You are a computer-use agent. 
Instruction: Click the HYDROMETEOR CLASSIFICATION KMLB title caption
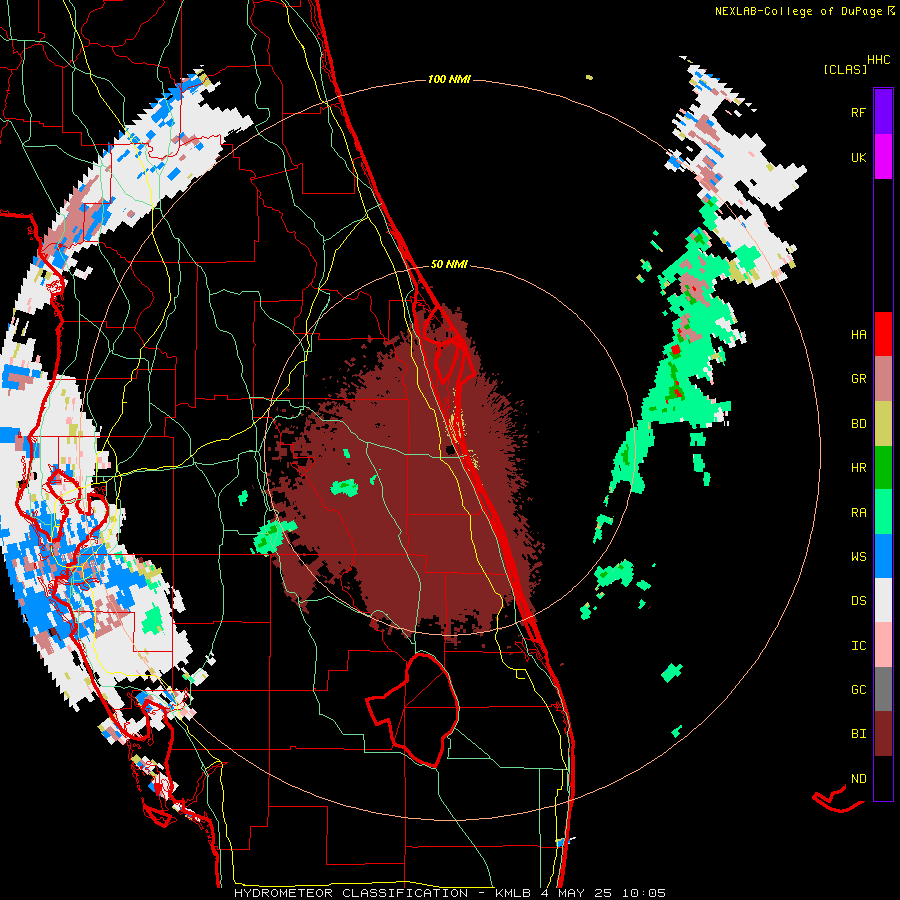coord(450,893)
